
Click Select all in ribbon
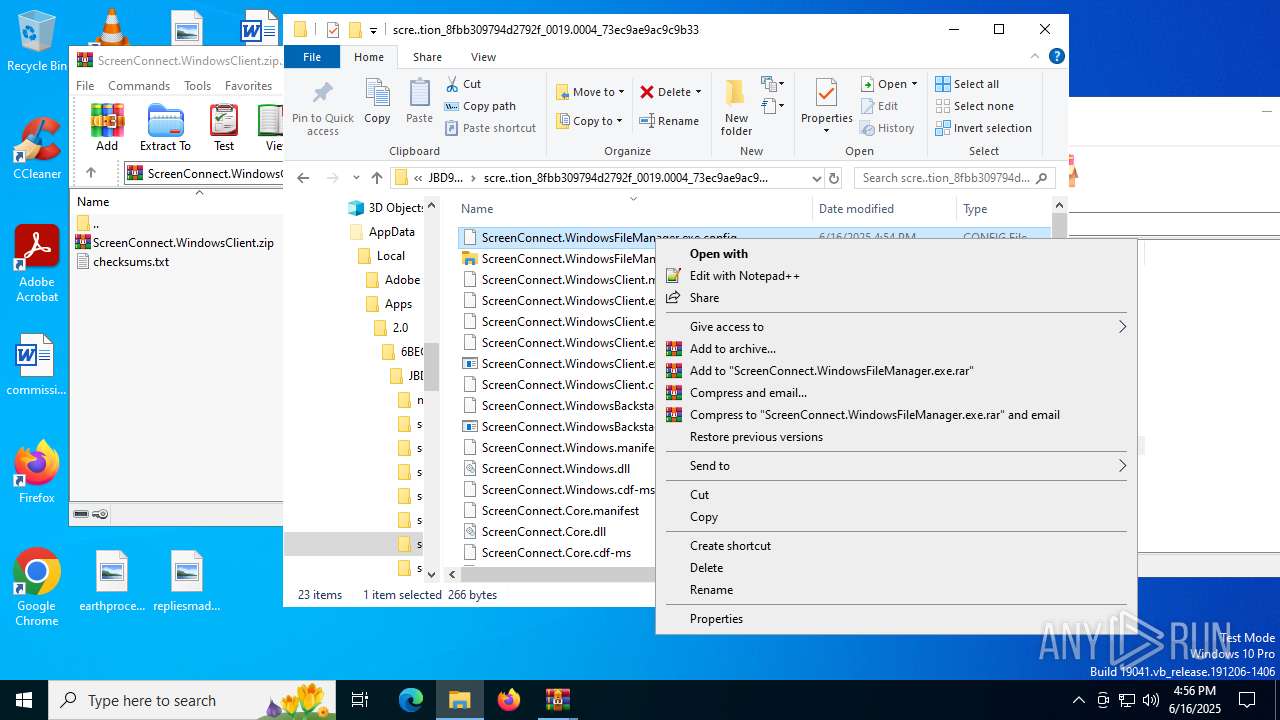point(967,84)
